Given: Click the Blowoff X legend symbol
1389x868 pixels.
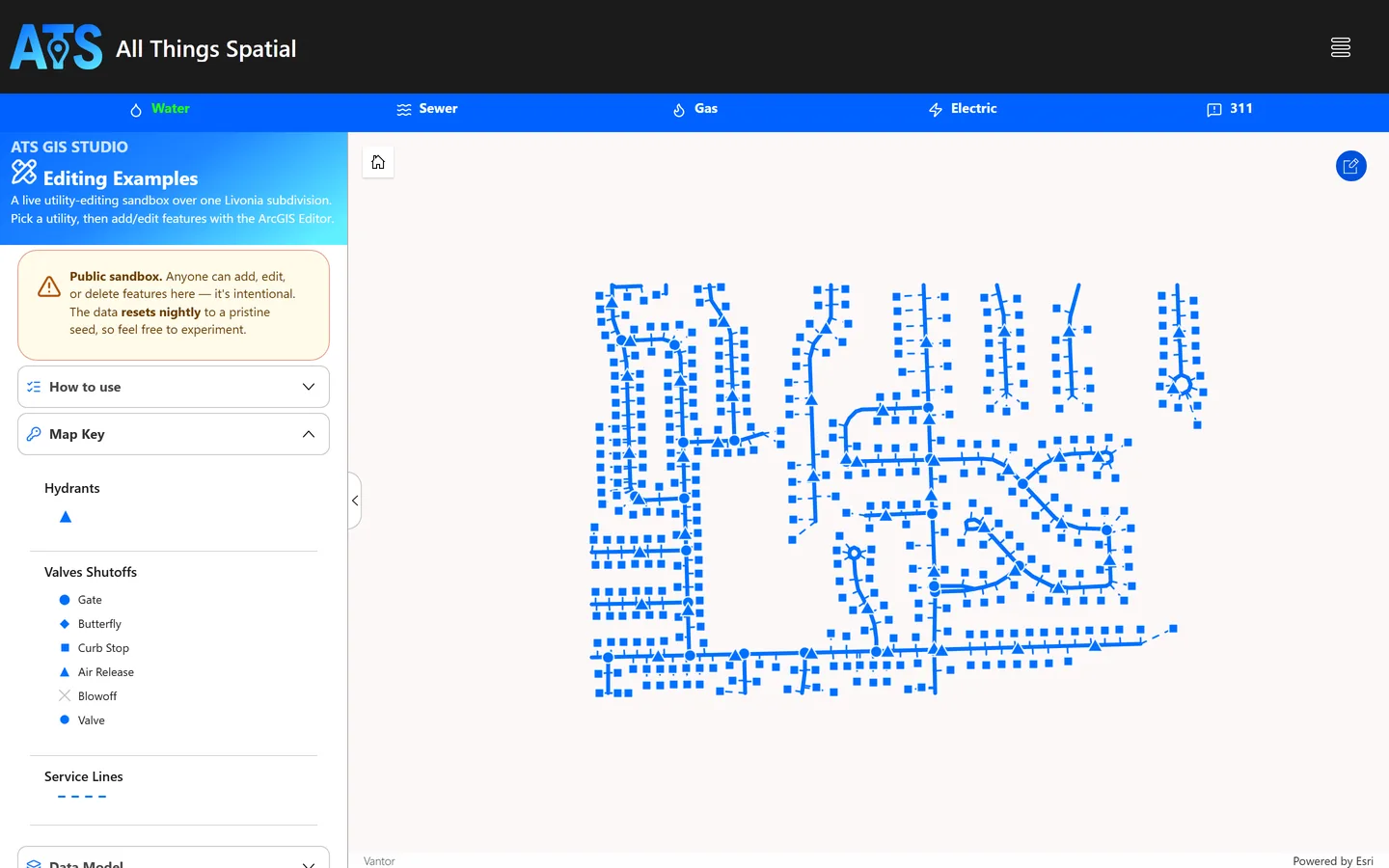Looking at the screenshot, I should coord(65,695).
